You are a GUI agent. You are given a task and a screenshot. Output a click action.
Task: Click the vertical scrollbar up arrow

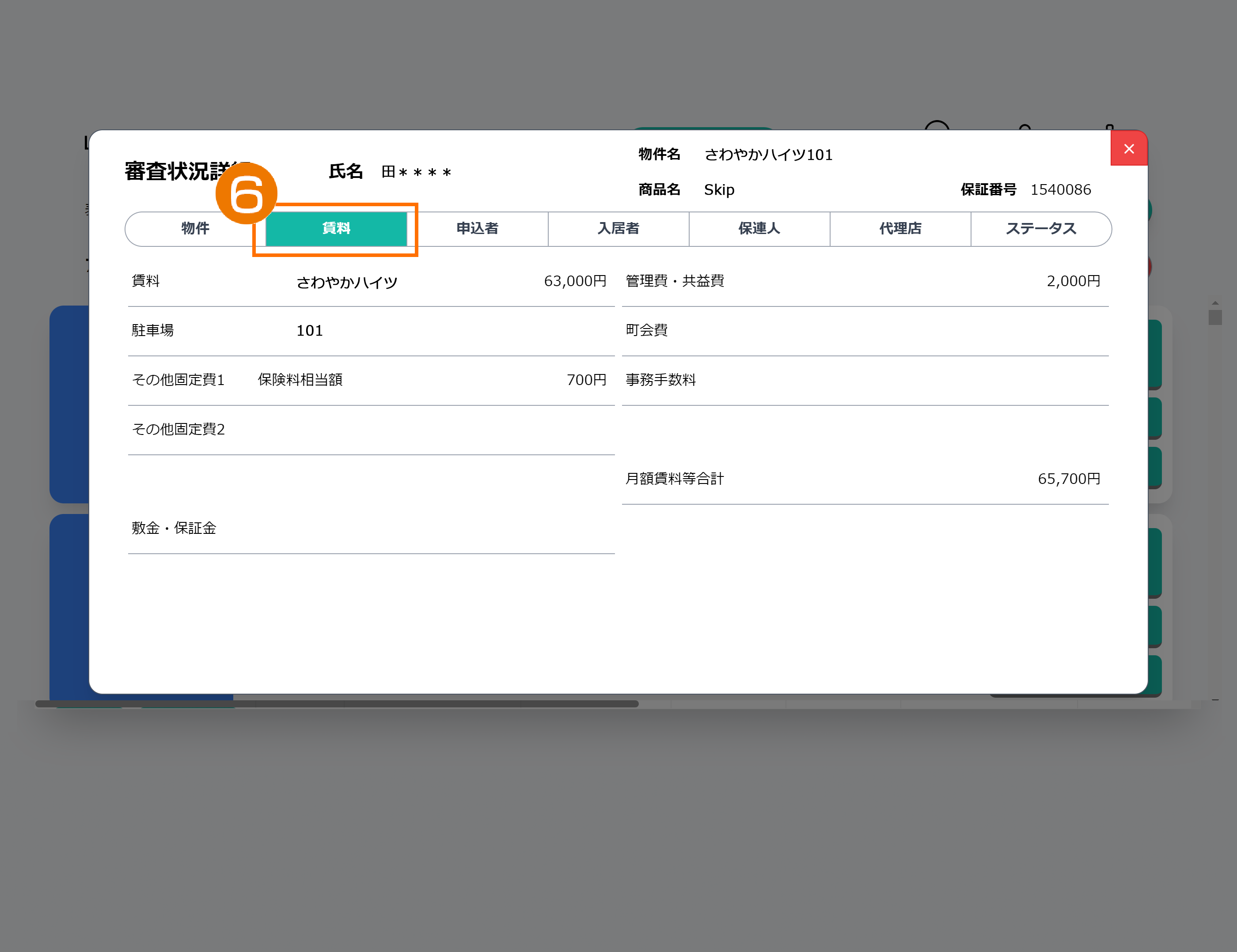(x=1214, y=303)
